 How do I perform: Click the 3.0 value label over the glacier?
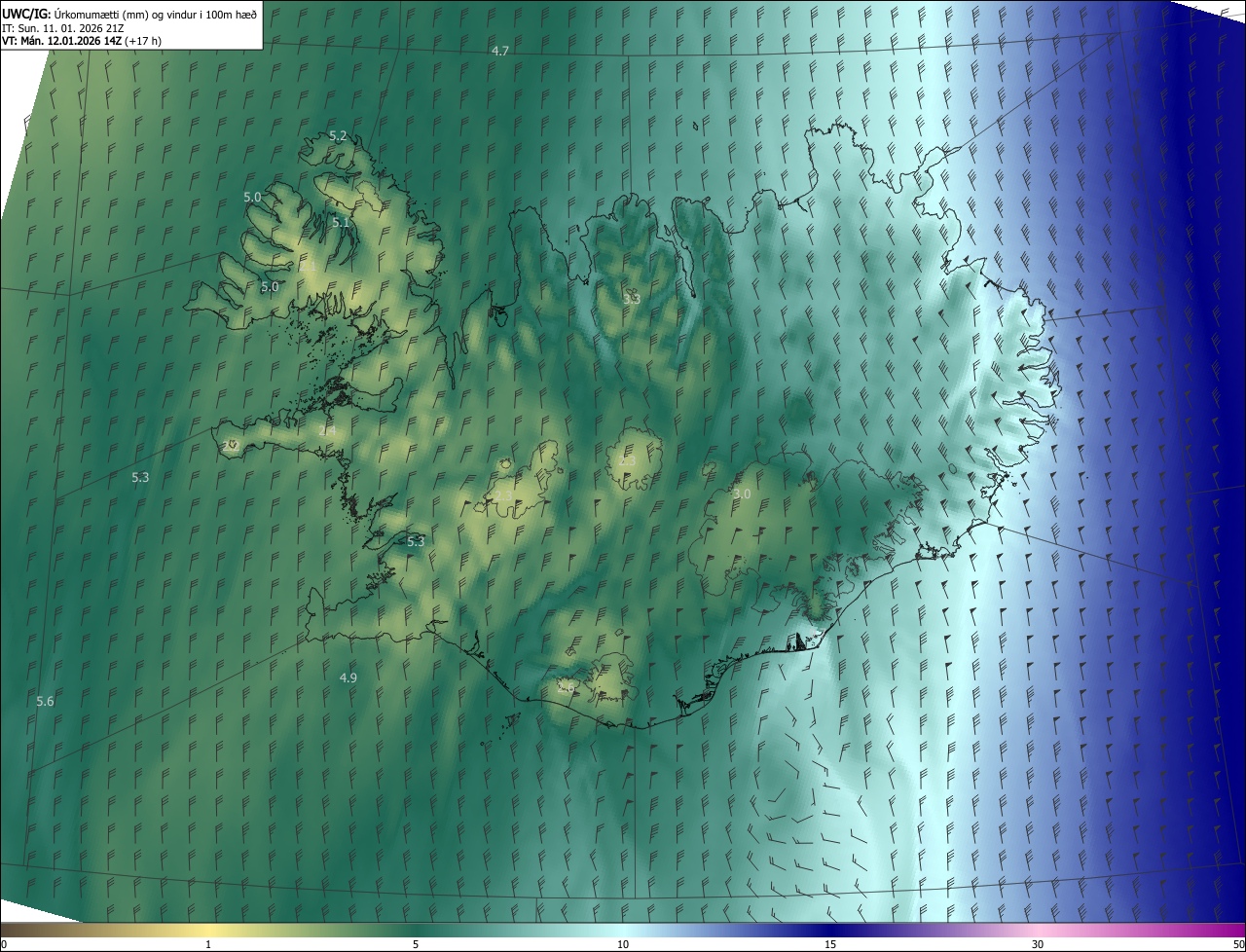742,494
